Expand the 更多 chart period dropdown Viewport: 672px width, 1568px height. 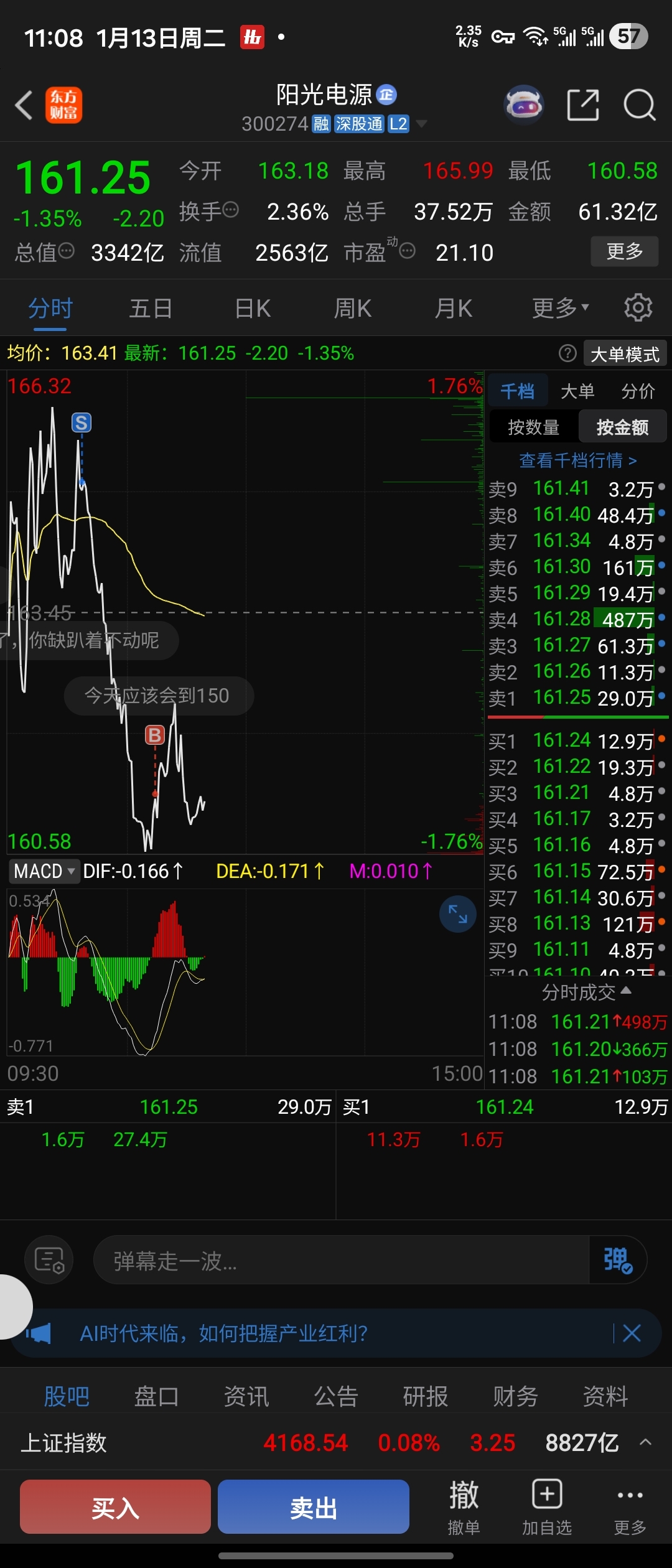pyautogui.click(x=561, y=308)
